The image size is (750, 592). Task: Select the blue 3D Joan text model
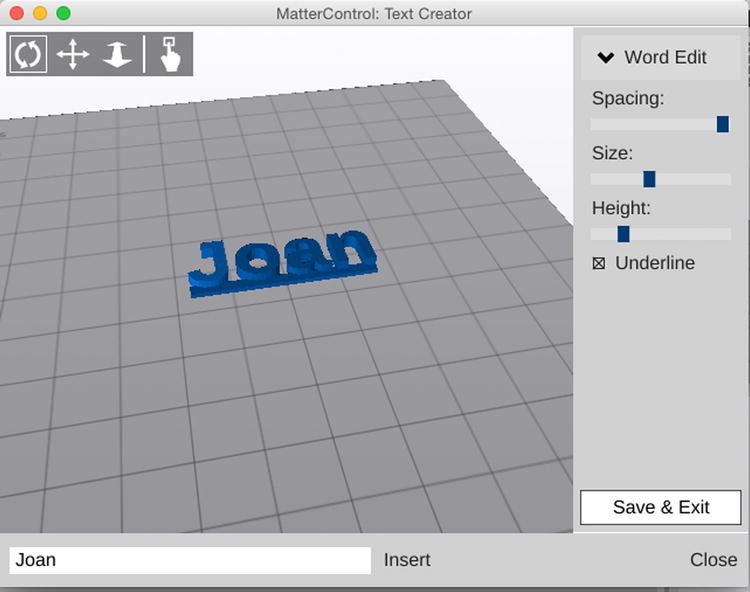282,263
